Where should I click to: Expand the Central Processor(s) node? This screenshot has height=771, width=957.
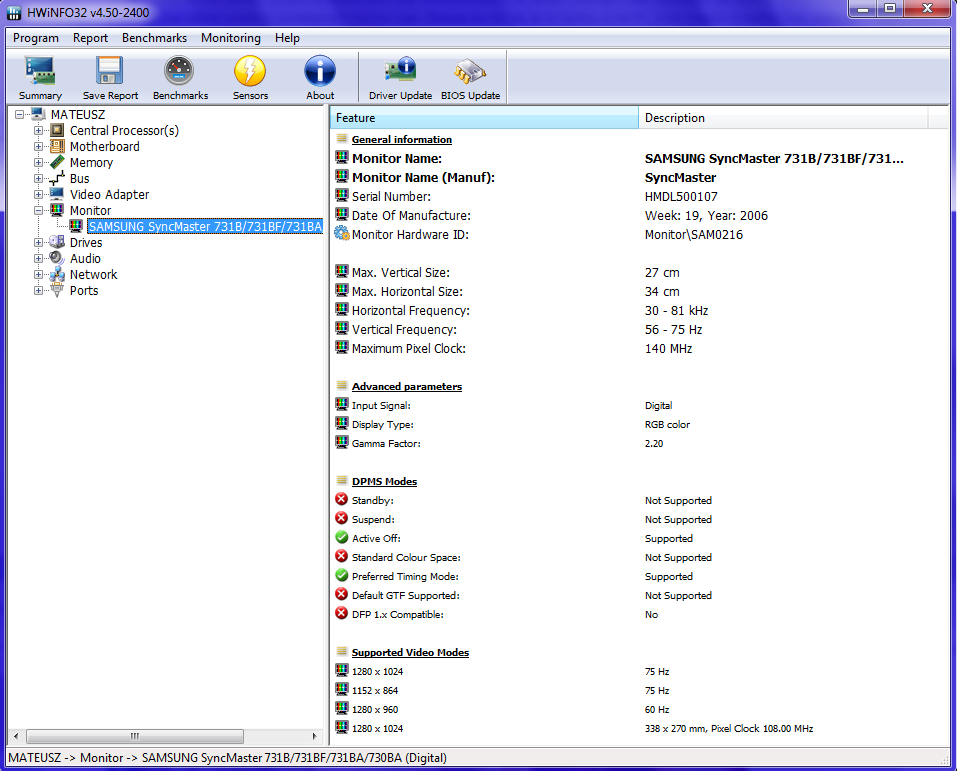click(x=38, y=130)
